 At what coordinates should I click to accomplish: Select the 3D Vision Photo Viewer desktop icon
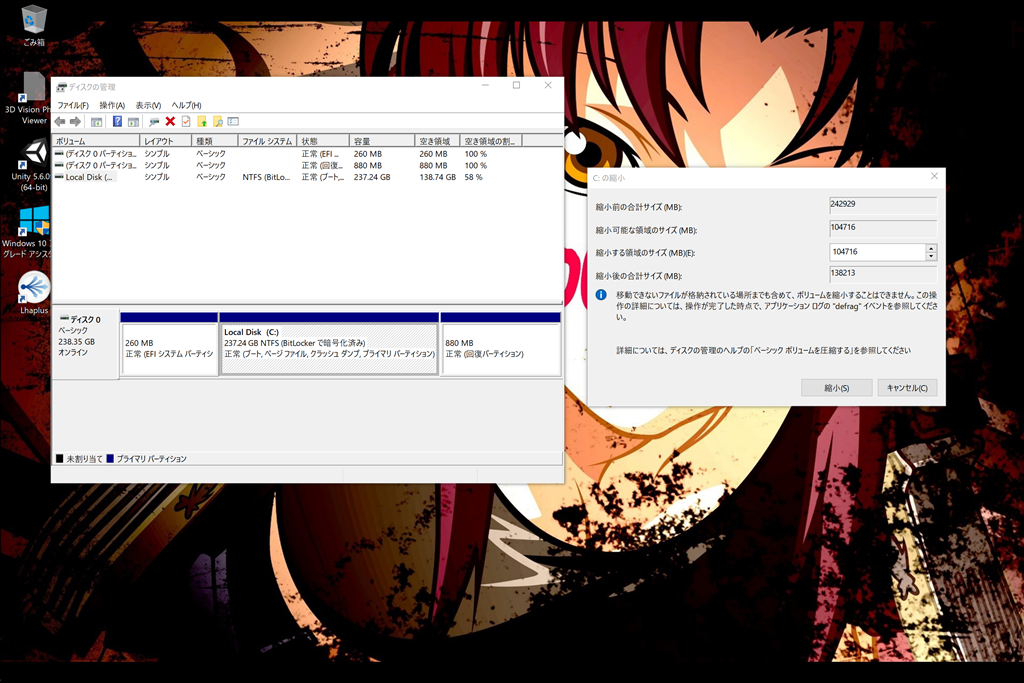tap(29, 98)
